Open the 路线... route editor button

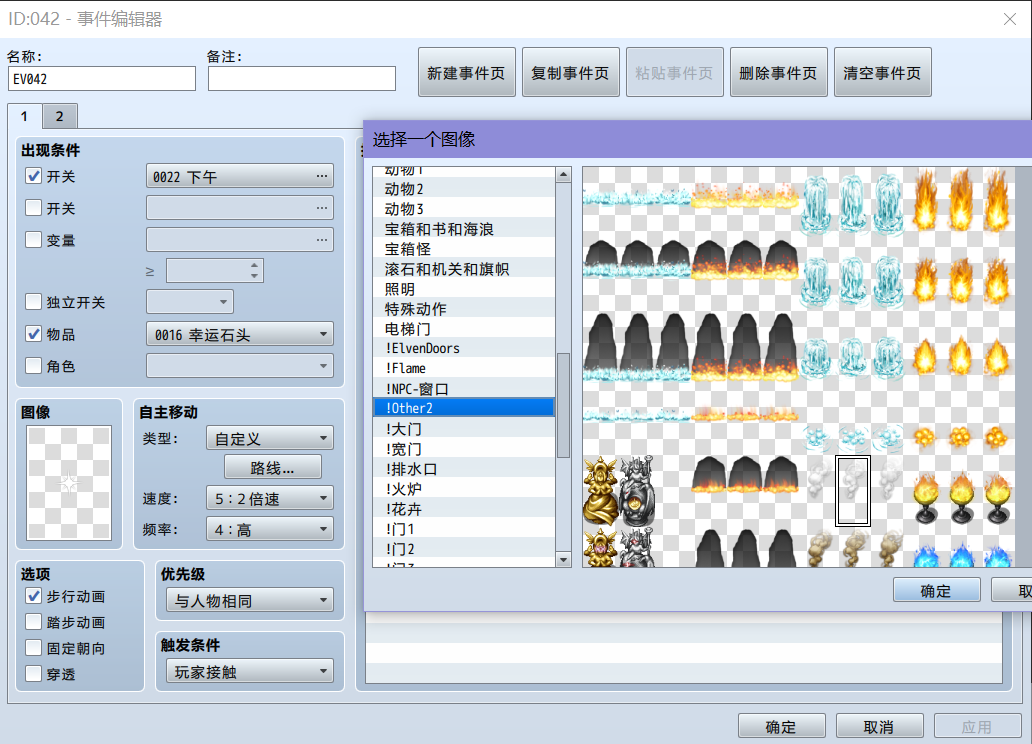click(x=273, y=467)
